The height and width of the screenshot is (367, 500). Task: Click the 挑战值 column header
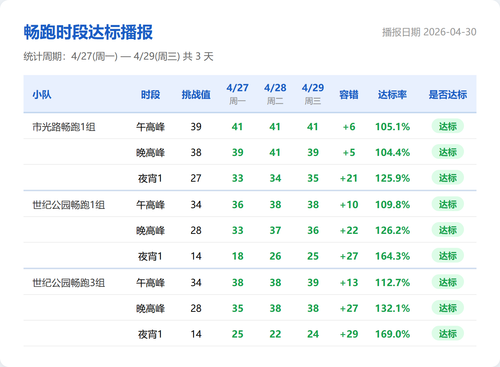point(196,95)
